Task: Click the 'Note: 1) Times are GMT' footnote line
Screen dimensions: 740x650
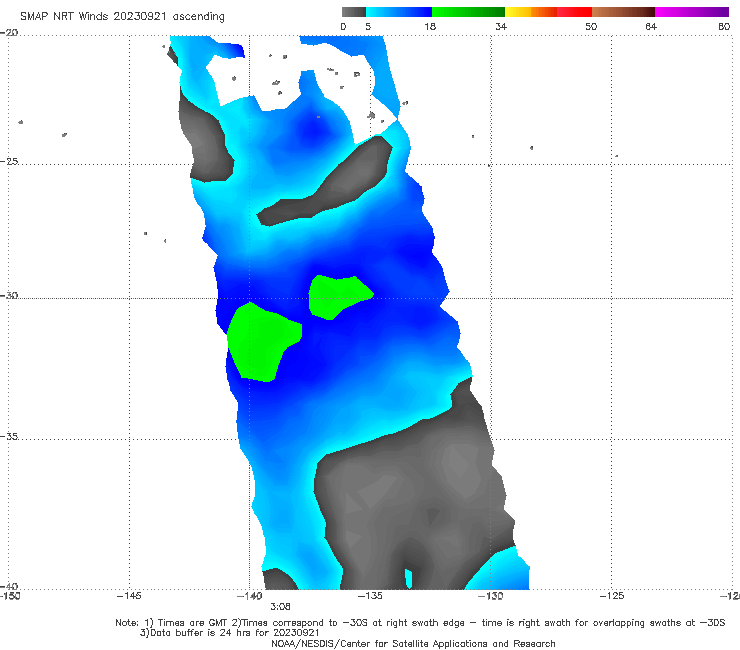Action: [420, 623]
